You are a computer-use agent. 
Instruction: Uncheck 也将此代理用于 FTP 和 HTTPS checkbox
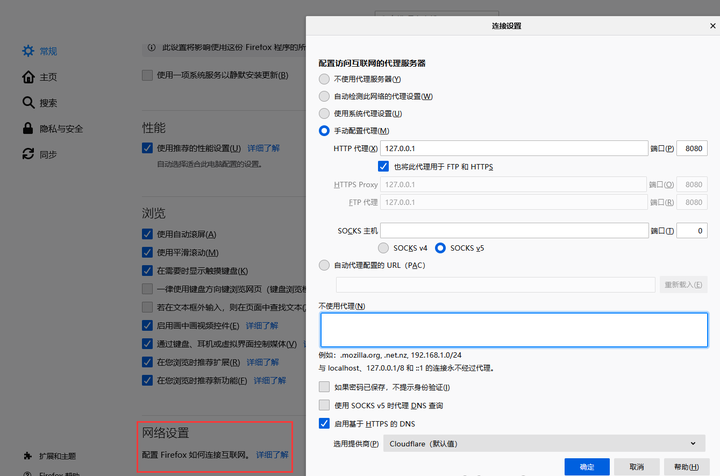click(x=383, y=166)
